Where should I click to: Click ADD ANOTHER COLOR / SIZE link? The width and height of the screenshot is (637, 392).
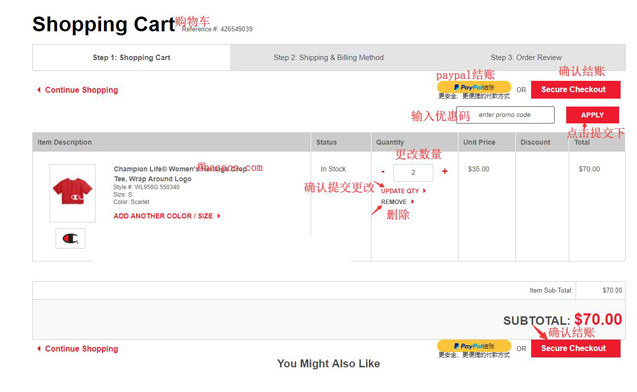pos(167,216)
